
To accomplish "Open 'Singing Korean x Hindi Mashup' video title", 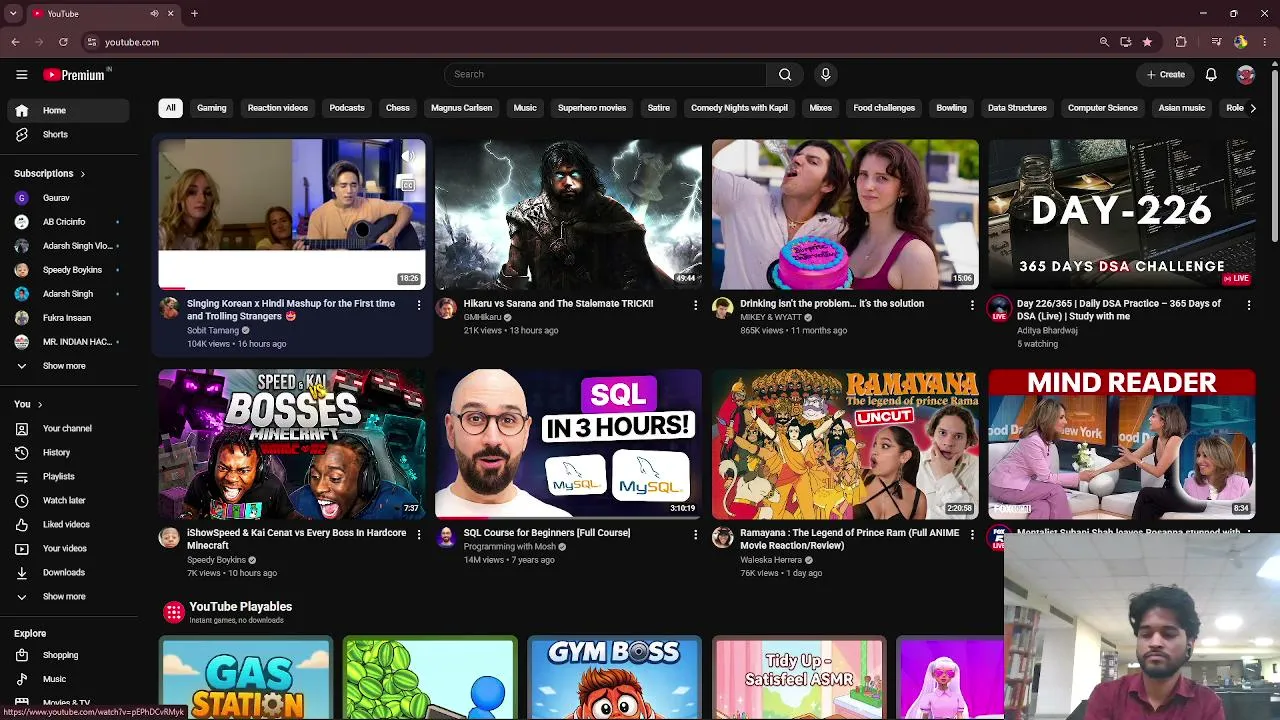I will [x=291, y=310].
